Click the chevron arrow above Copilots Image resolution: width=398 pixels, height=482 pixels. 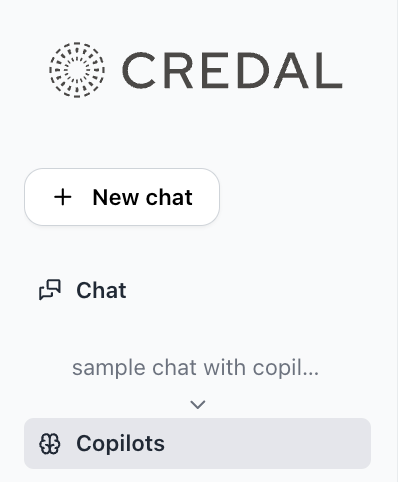[198, 404]
